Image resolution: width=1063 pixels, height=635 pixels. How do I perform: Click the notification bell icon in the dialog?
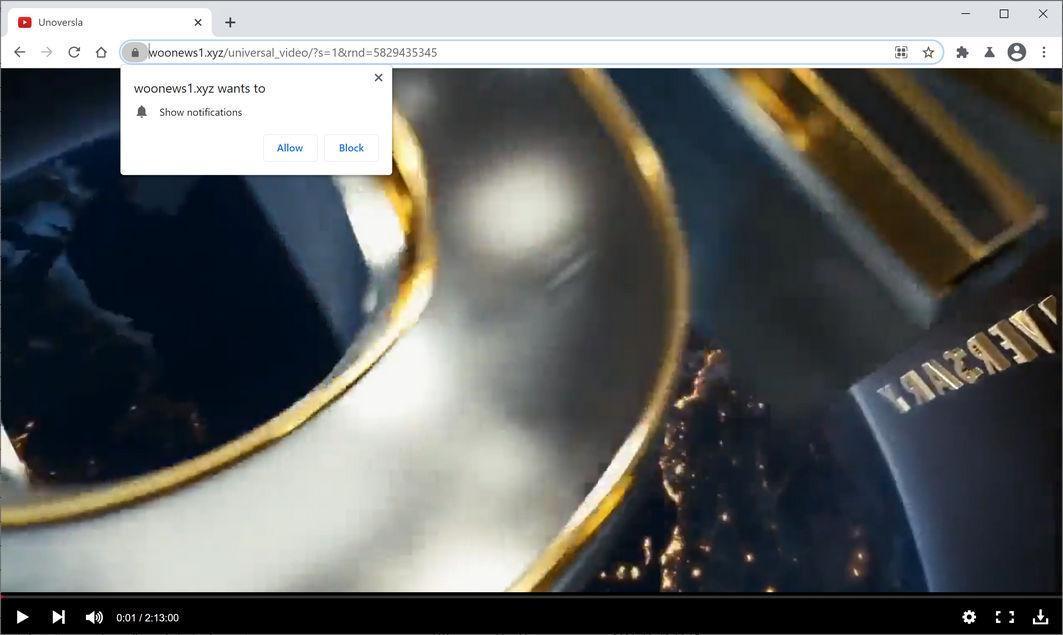pyautogui.click(x=141, y=112)
